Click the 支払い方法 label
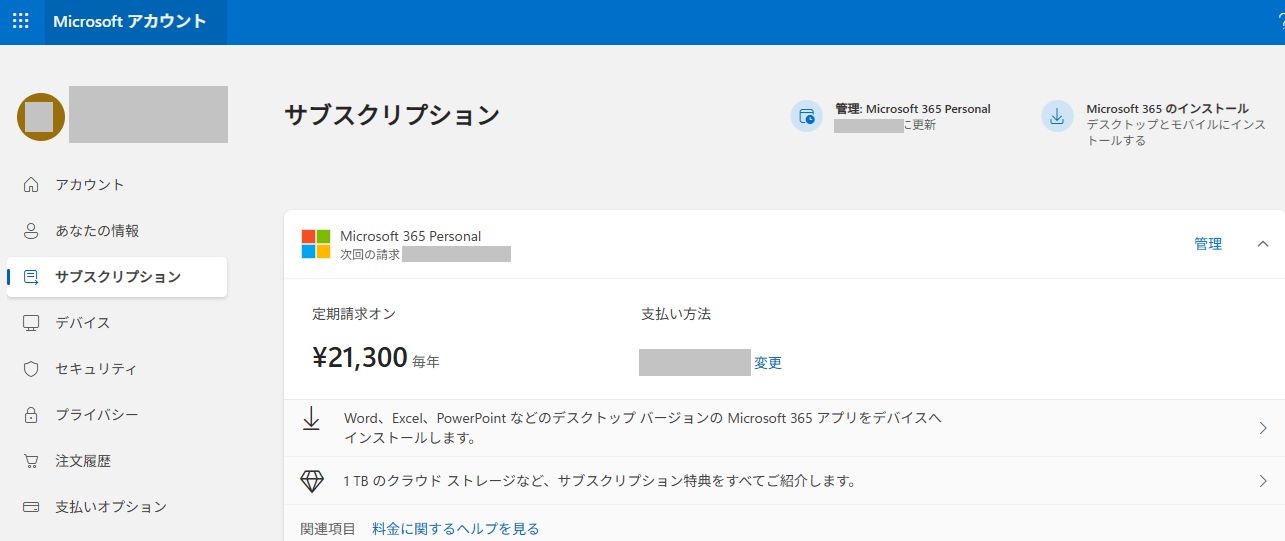 click(x=676, y=314)
